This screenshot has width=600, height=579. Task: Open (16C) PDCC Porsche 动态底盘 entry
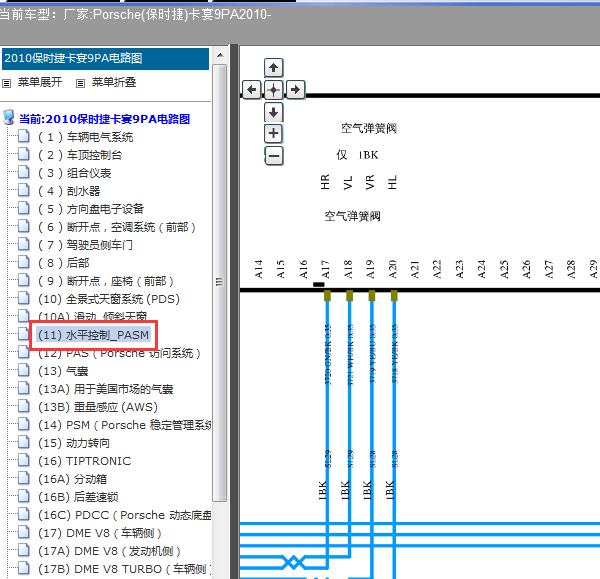[125, 515]
